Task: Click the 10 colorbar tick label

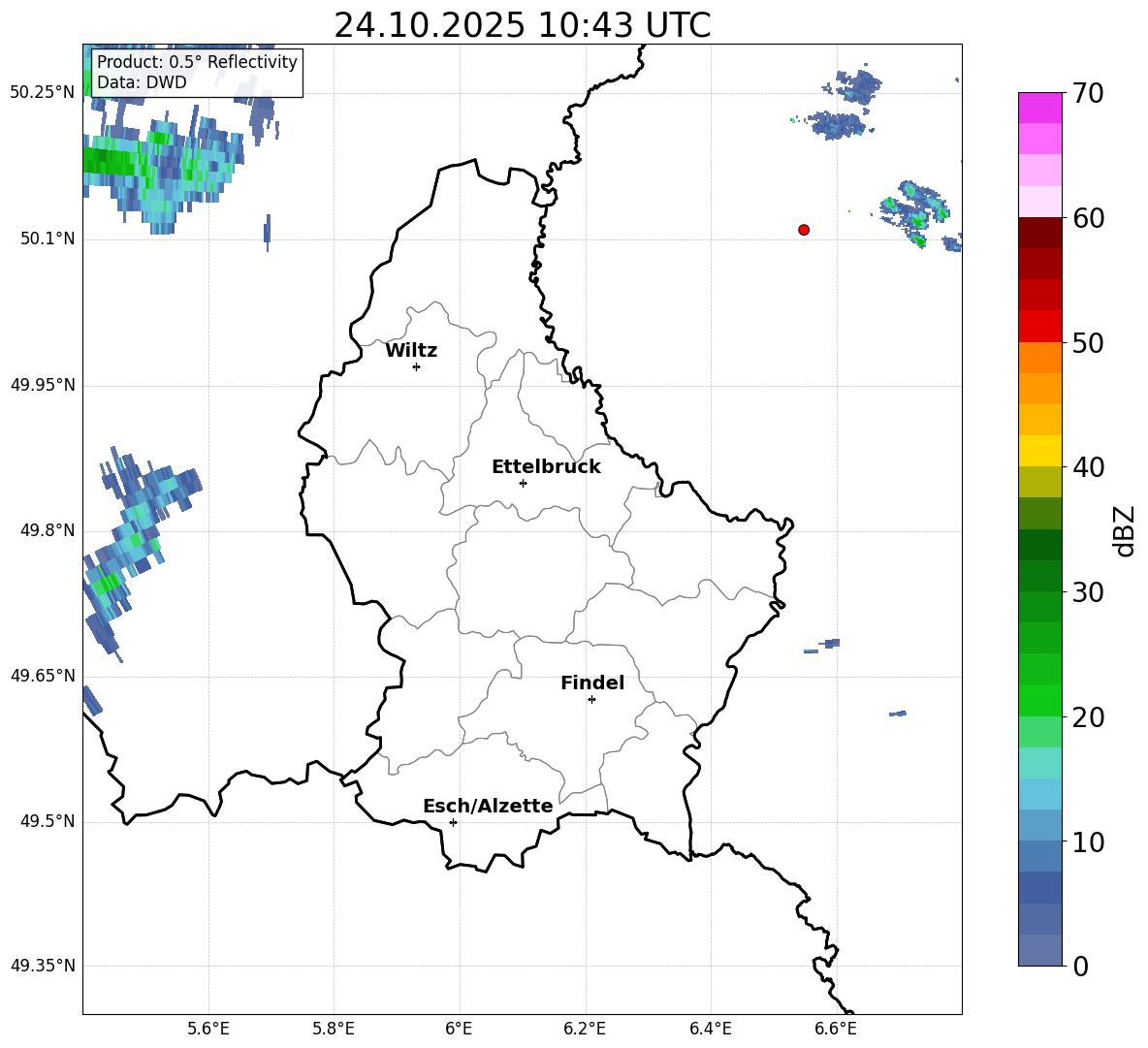Action: tap(1088, 842)
